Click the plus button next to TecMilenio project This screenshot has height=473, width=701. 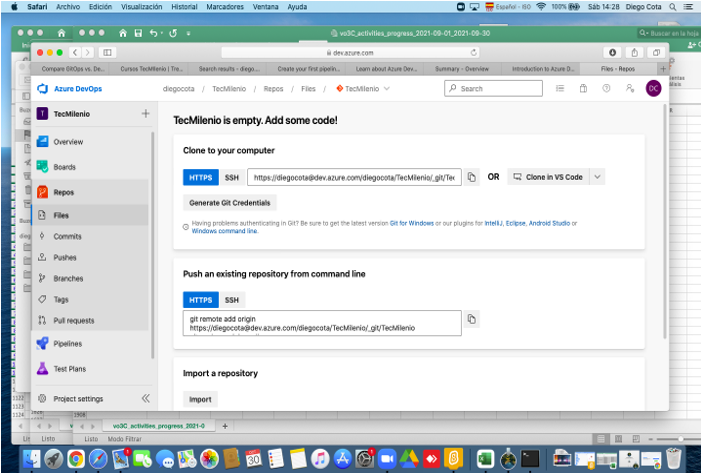[145, 114]
